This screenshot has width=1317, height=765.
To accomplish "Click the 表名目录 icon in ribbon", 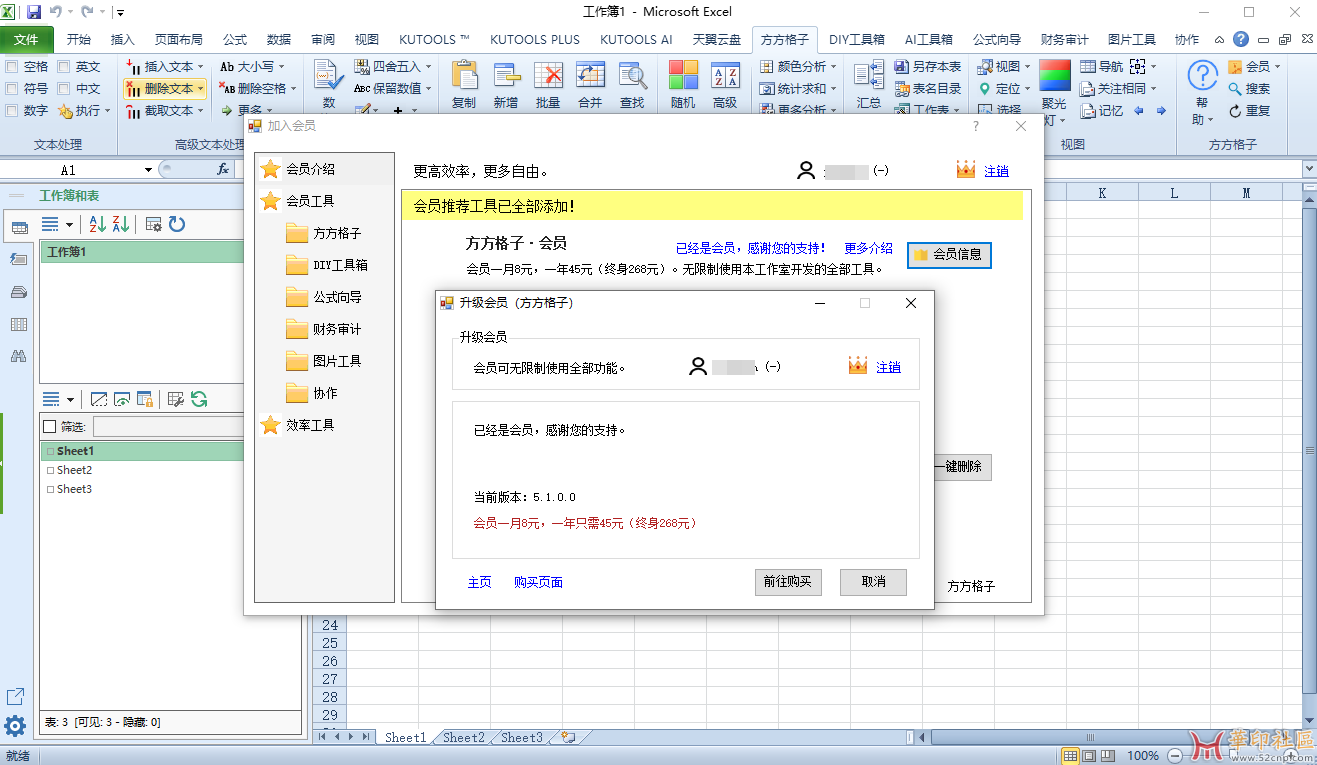I will click(901, 88).
